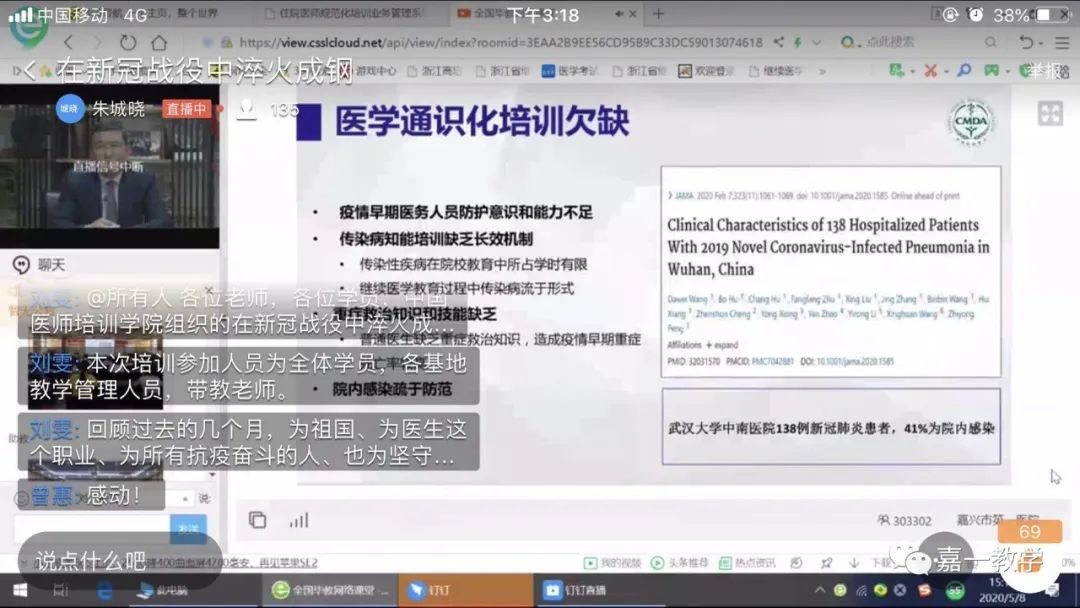Tap the orange 69 badge

click(x=1030, y=532)
